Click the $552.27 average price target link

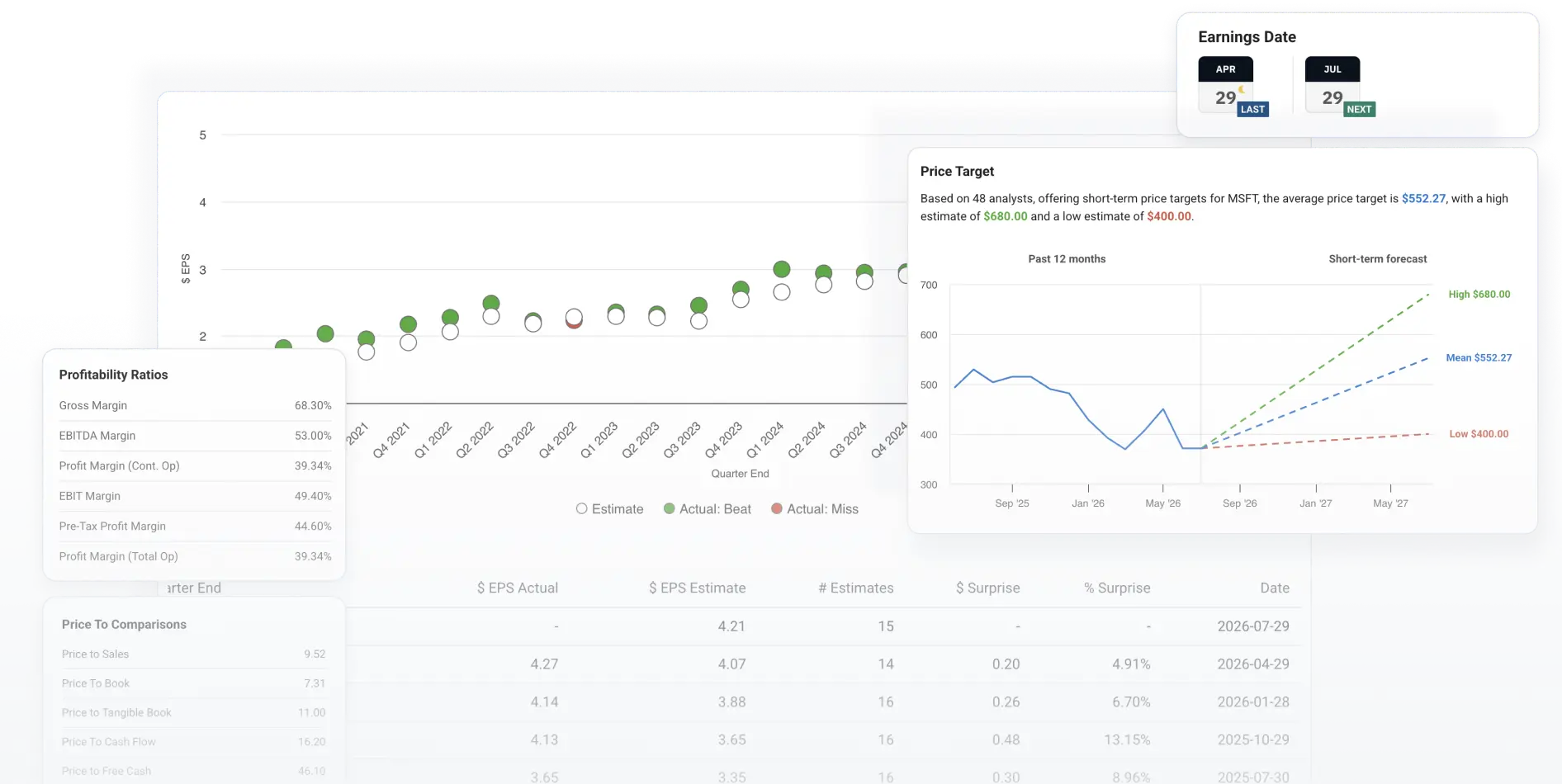tap(1423, 199)
